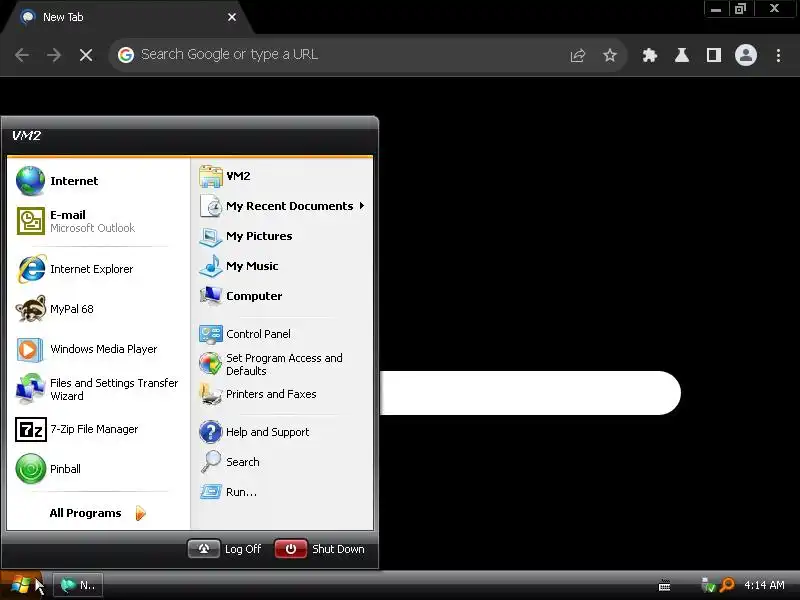The height and width of the screenshot is (600, 800).
Task: Open the browser three-dot menu
Action: 778,55
